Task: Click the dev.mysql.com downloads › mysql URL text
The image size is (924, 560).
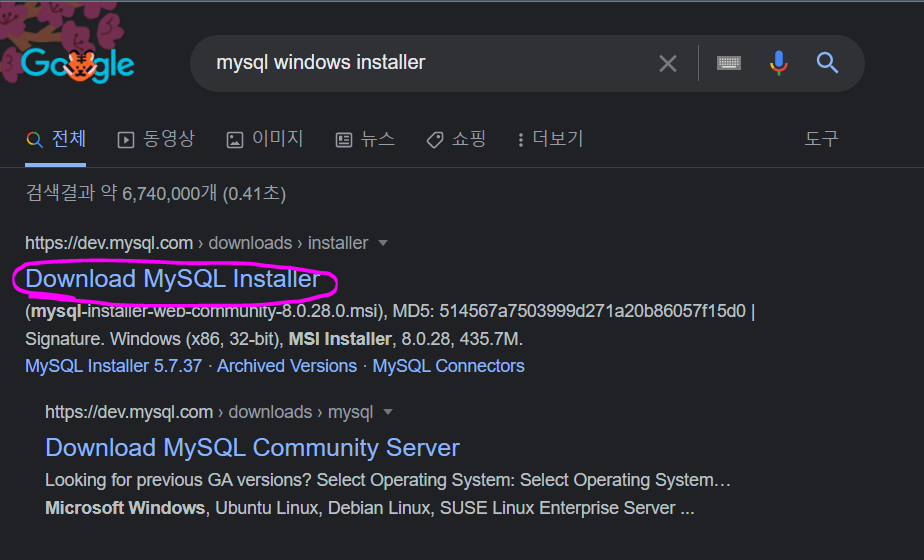Action: coord(209,412)
